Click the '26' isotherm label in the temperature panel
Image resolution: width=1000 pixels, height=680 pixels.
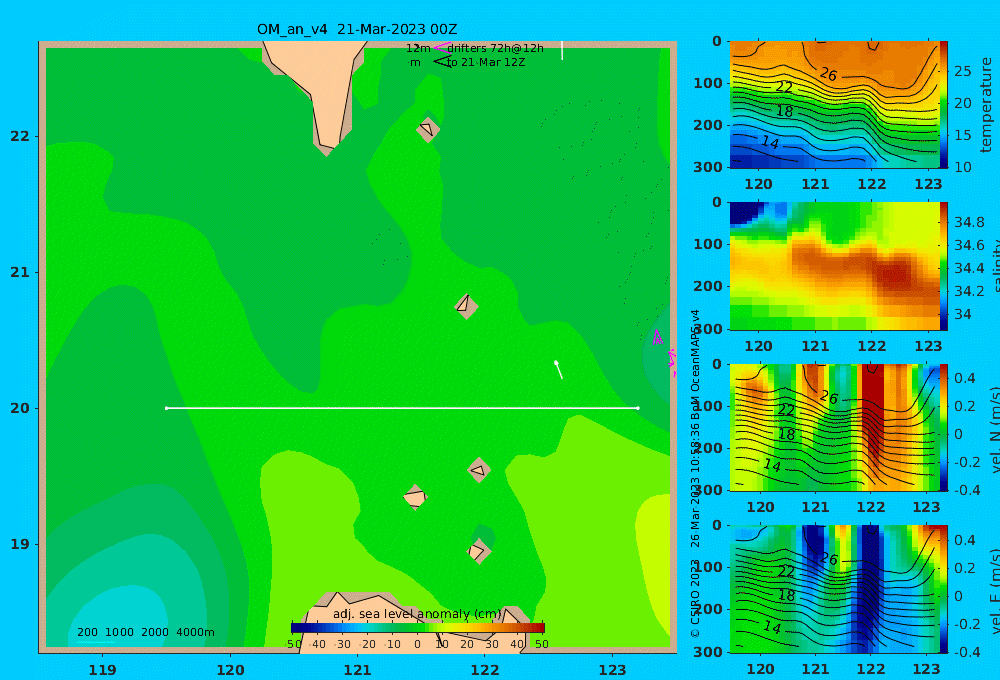click(828, 74)
